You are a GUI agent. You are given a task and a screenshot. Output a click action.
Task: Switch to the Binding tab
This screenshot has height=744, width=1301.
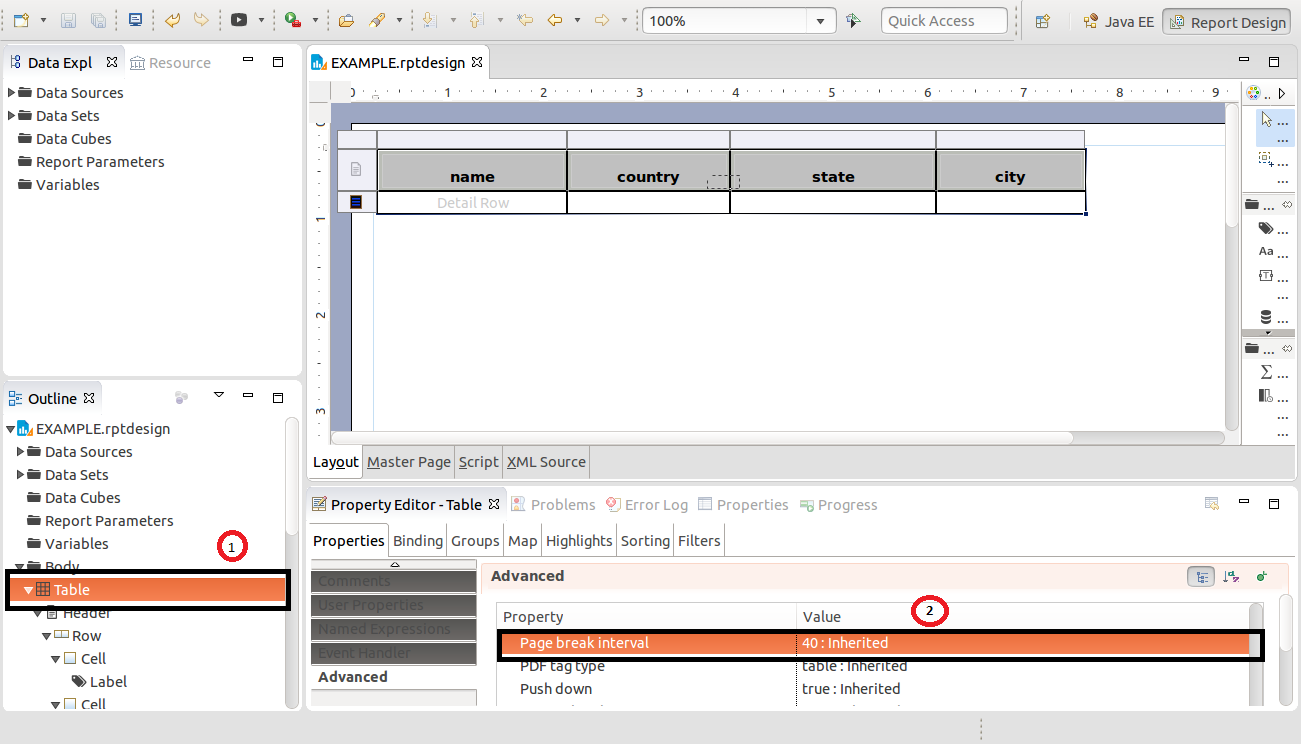[417, 540]
